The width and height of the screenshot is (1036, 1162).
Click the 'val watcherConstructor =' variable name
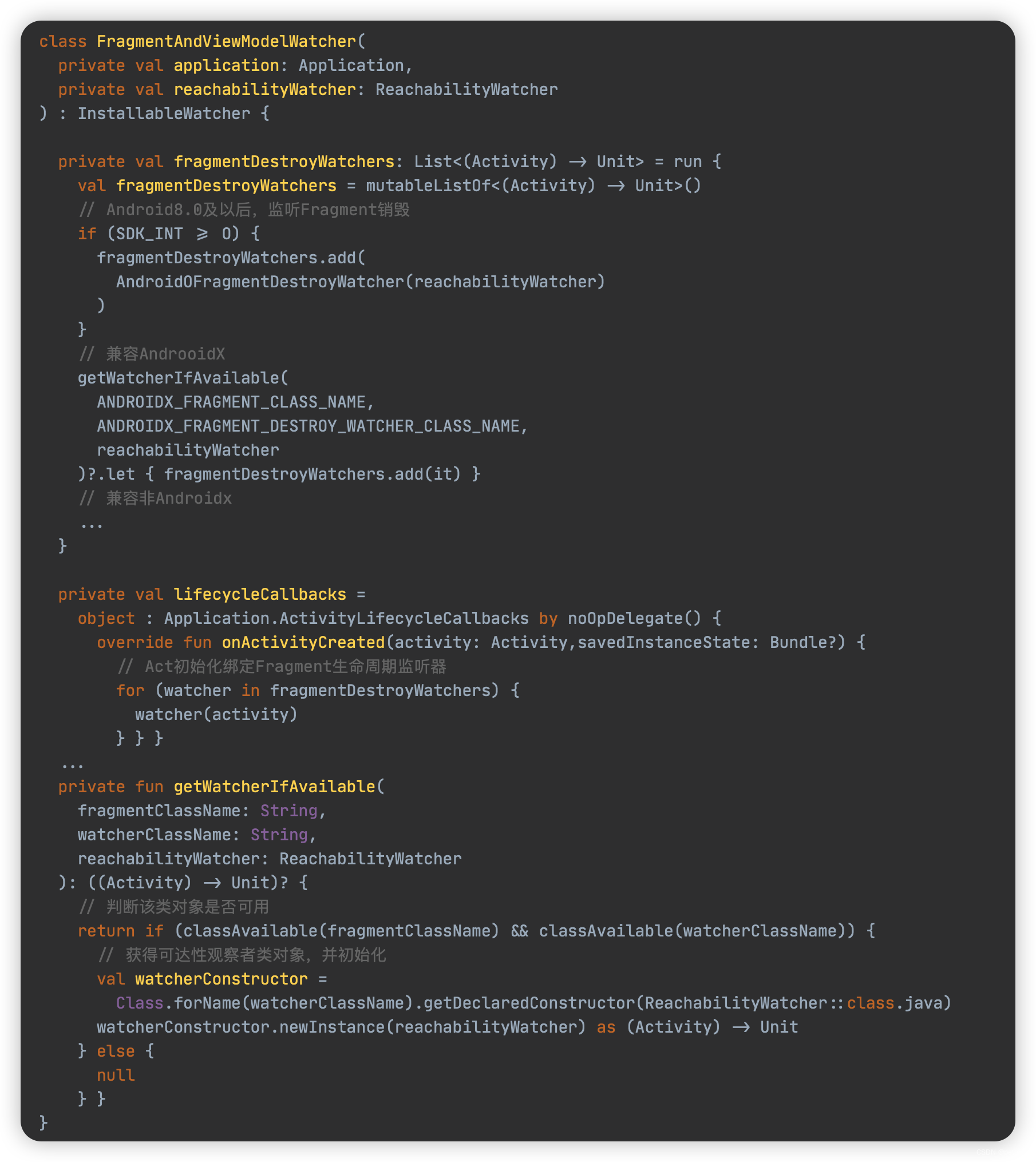coord(222,979)
